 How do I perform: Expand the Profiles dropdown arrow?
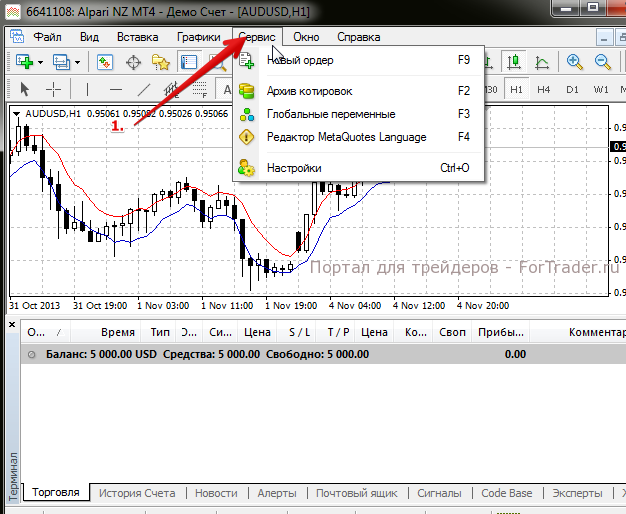coord(77,62)
